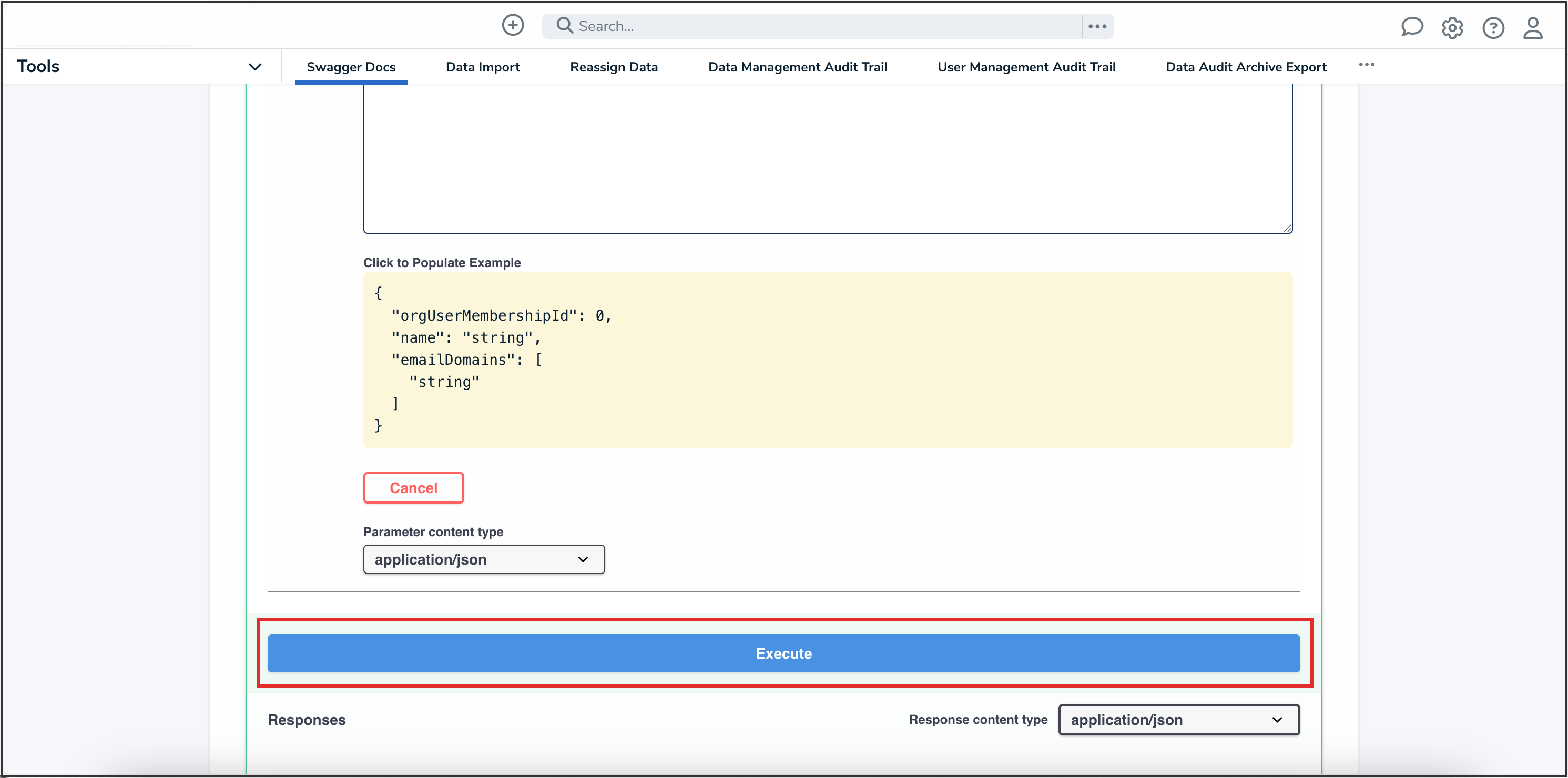Click the search magnifier icon

click(564, 26)
